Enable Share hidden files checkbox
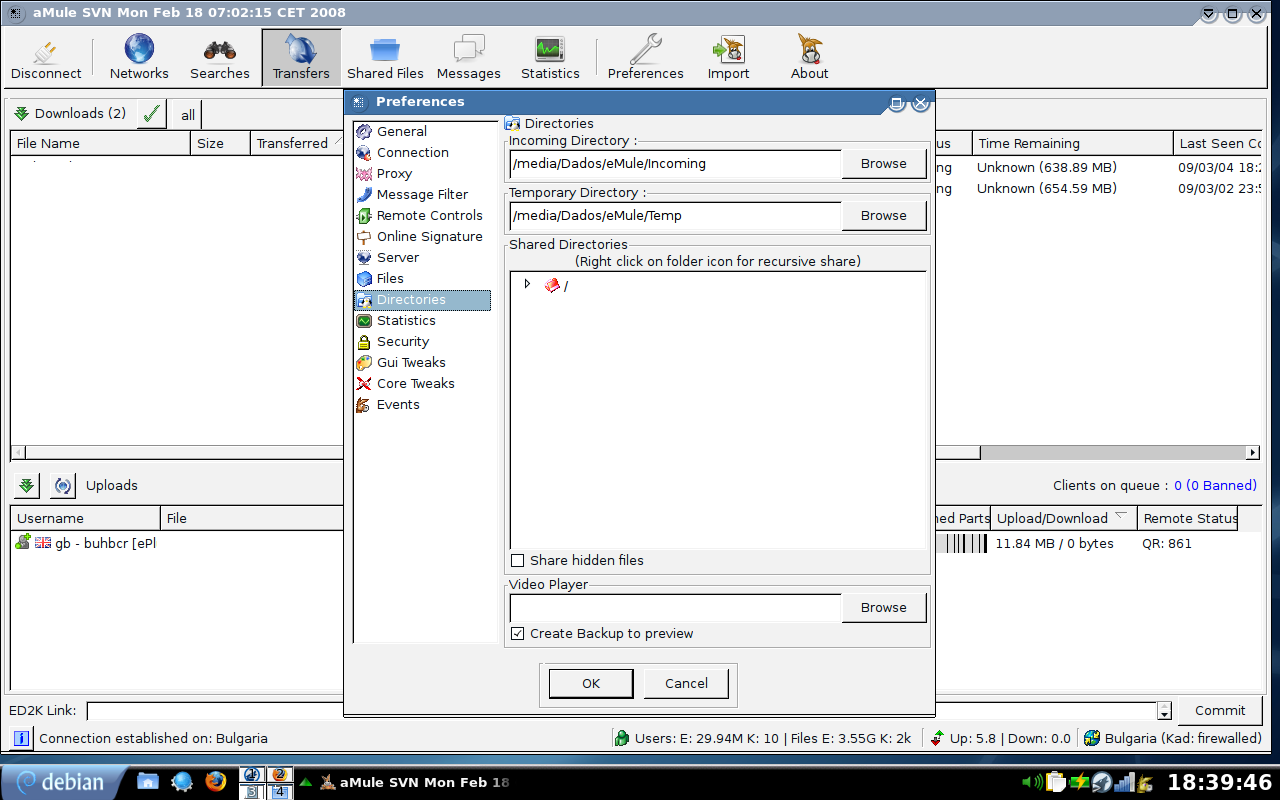Image resolution: width=1280 pixels, height=800 pixels. [517, 560]
